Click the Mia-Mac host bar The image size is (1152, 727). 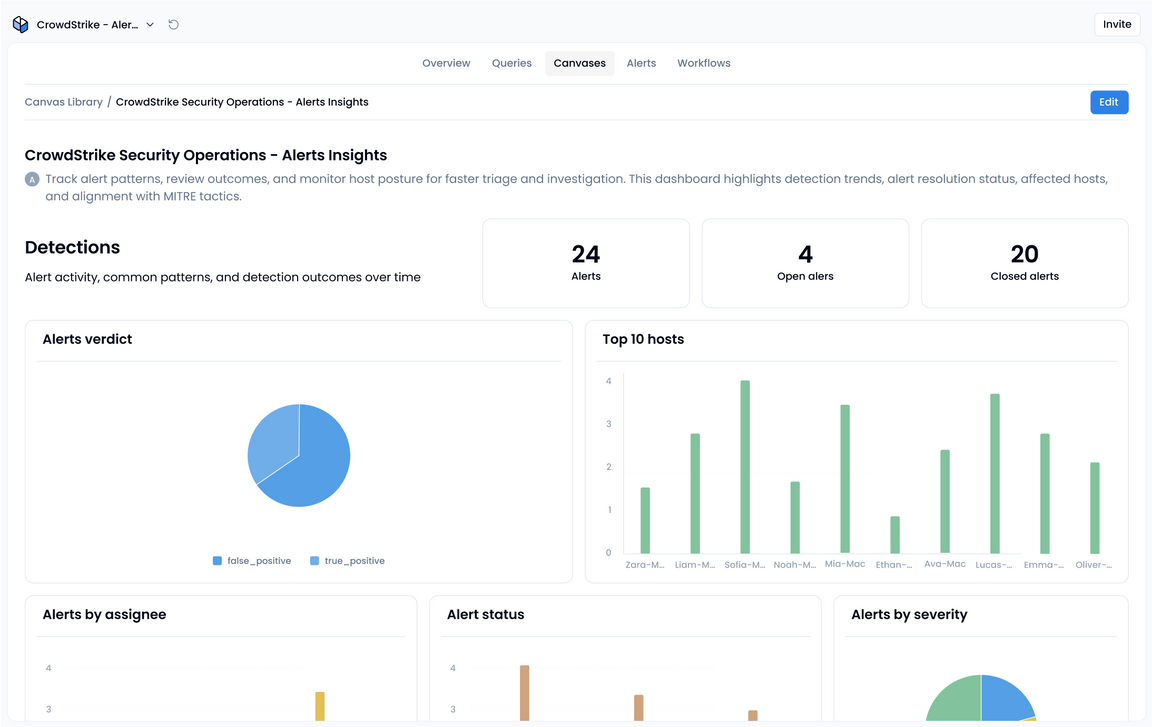845,479
